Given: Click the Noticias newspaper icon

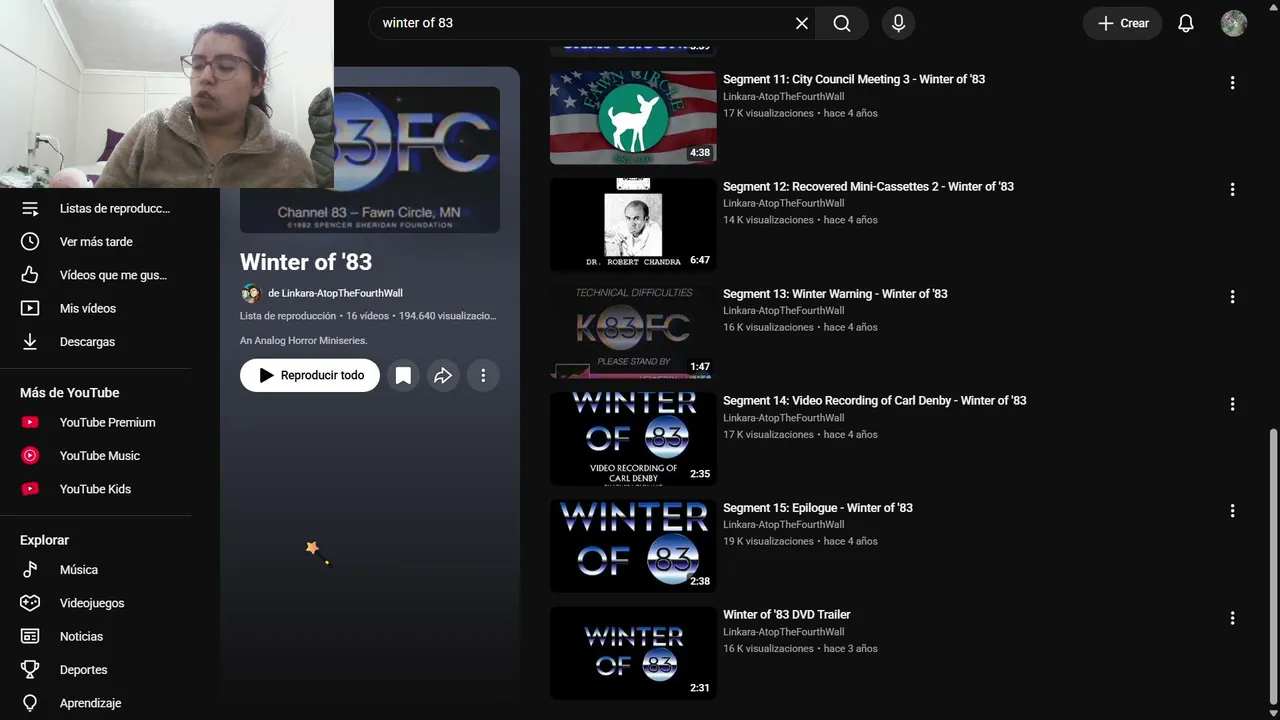Looking at the screenshot, I should [x=30, y=636].
